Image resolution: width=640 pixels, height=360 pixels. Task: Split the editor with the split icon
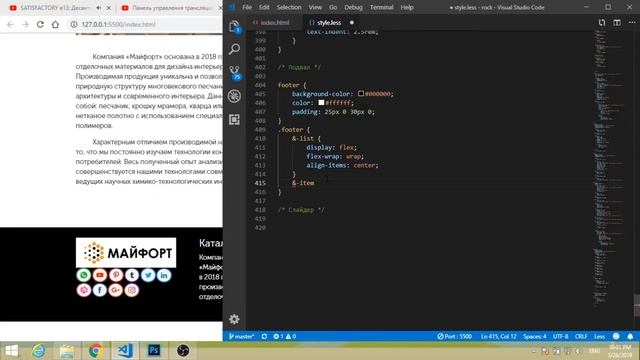click(x=617, y=23)
